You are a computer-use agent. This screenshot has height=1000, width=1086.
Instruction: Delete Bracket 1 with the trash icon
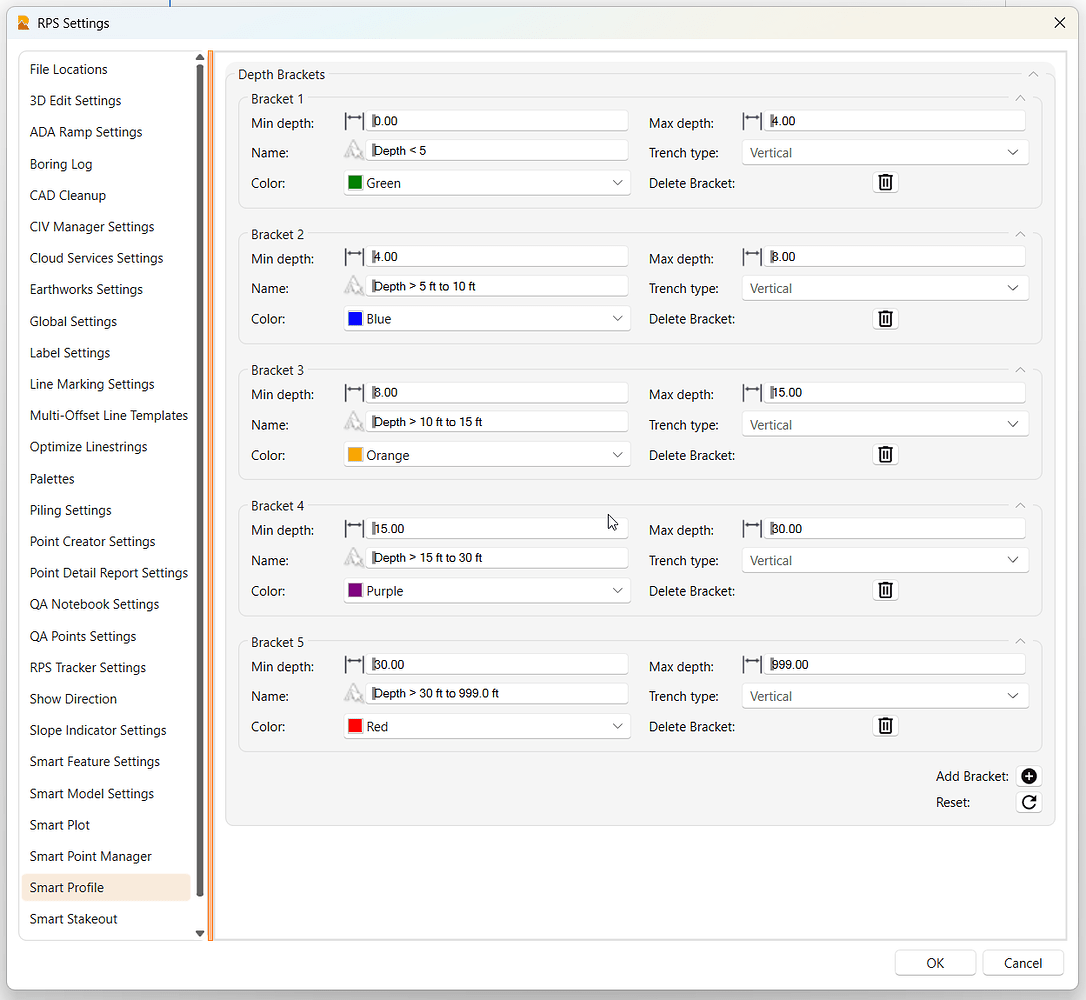(885, 182)
